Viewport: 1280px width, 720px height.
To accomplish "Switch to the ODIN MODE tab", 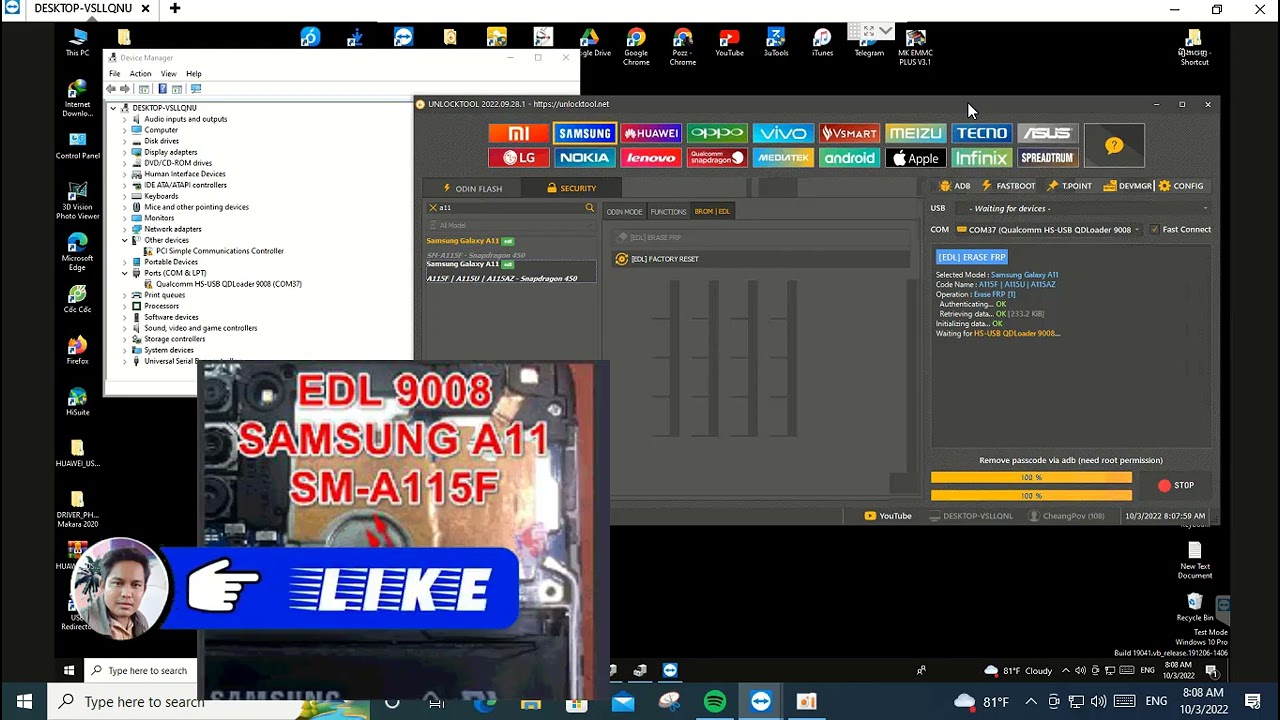I will (624, 212).
